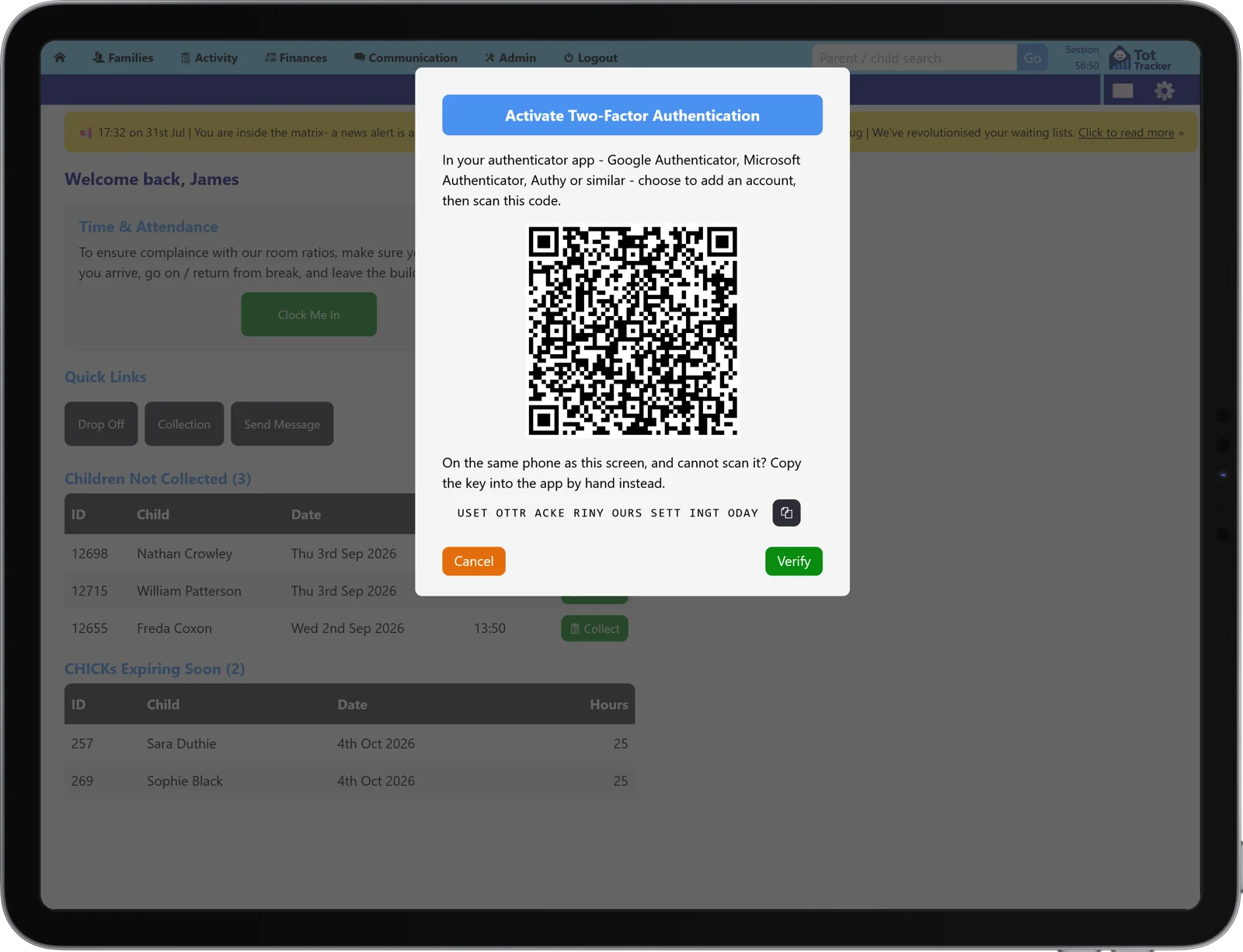Click the two-factor QR code image
This screenshot has width=1243, height=952.
point(632,331)
